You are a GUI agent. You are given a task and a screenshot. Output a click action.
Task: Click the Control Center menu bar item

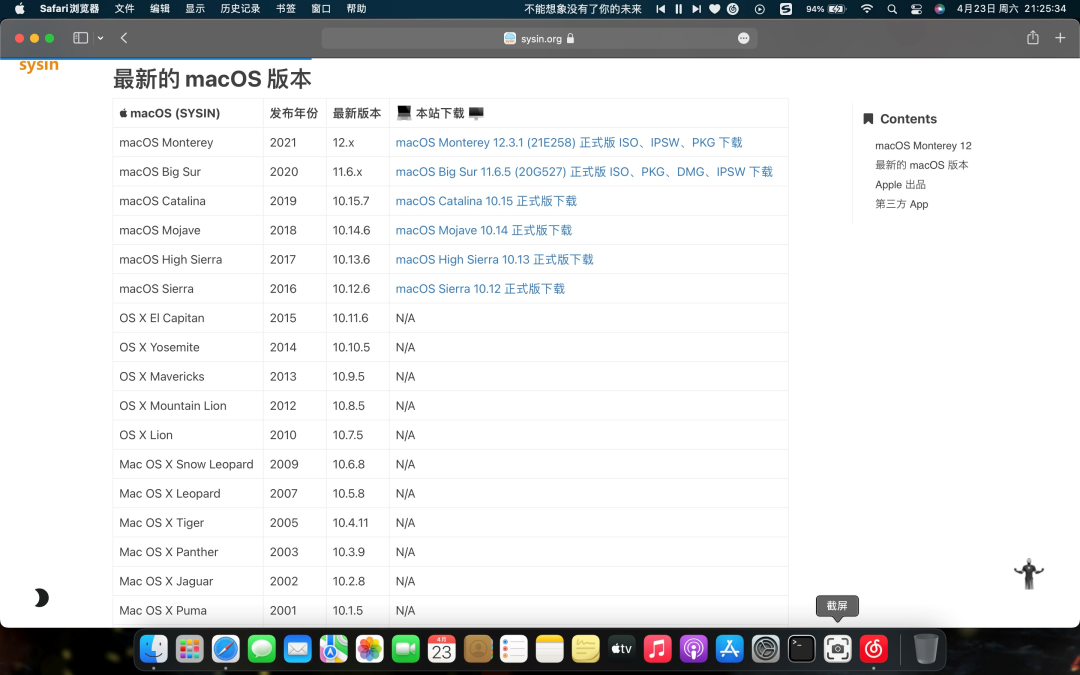tap(916, 9)
